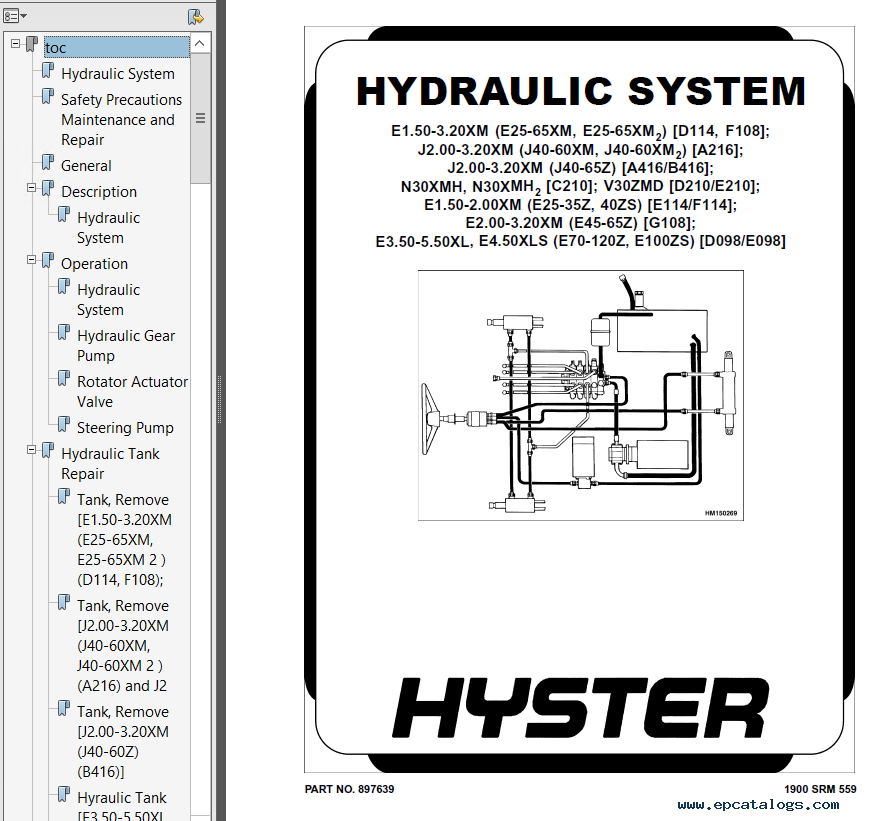Screen dimensions: 890x821
Task: Click the icon for Tank, Remove (D114, F108)
Action: (64, 496)
